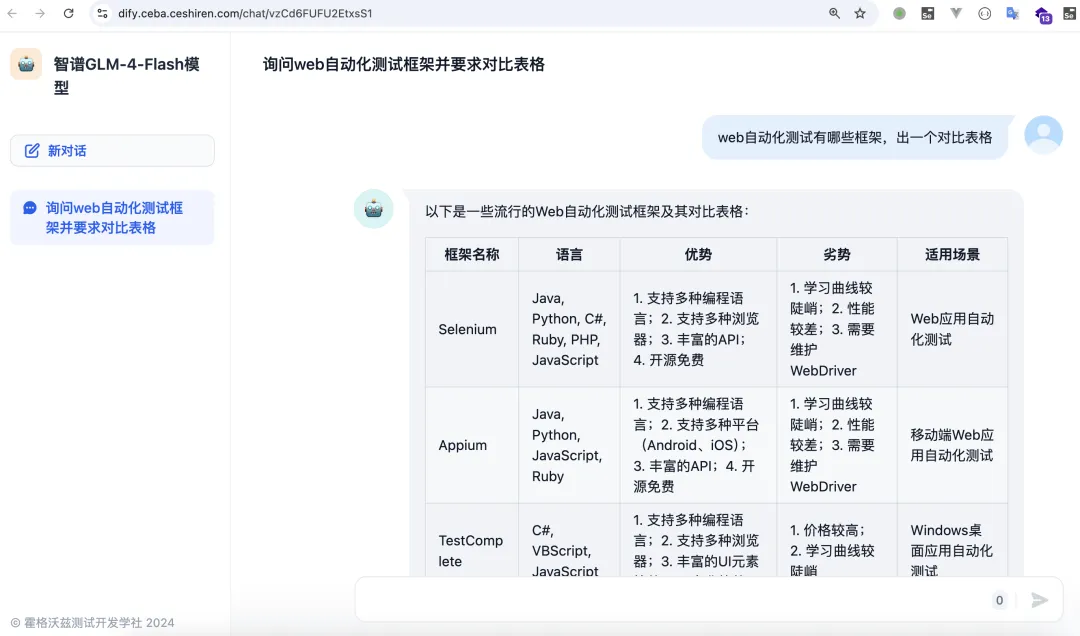This screenshot has width=1080, height=636.
Task: Open the last Se extension icon
Action: 1070,13
